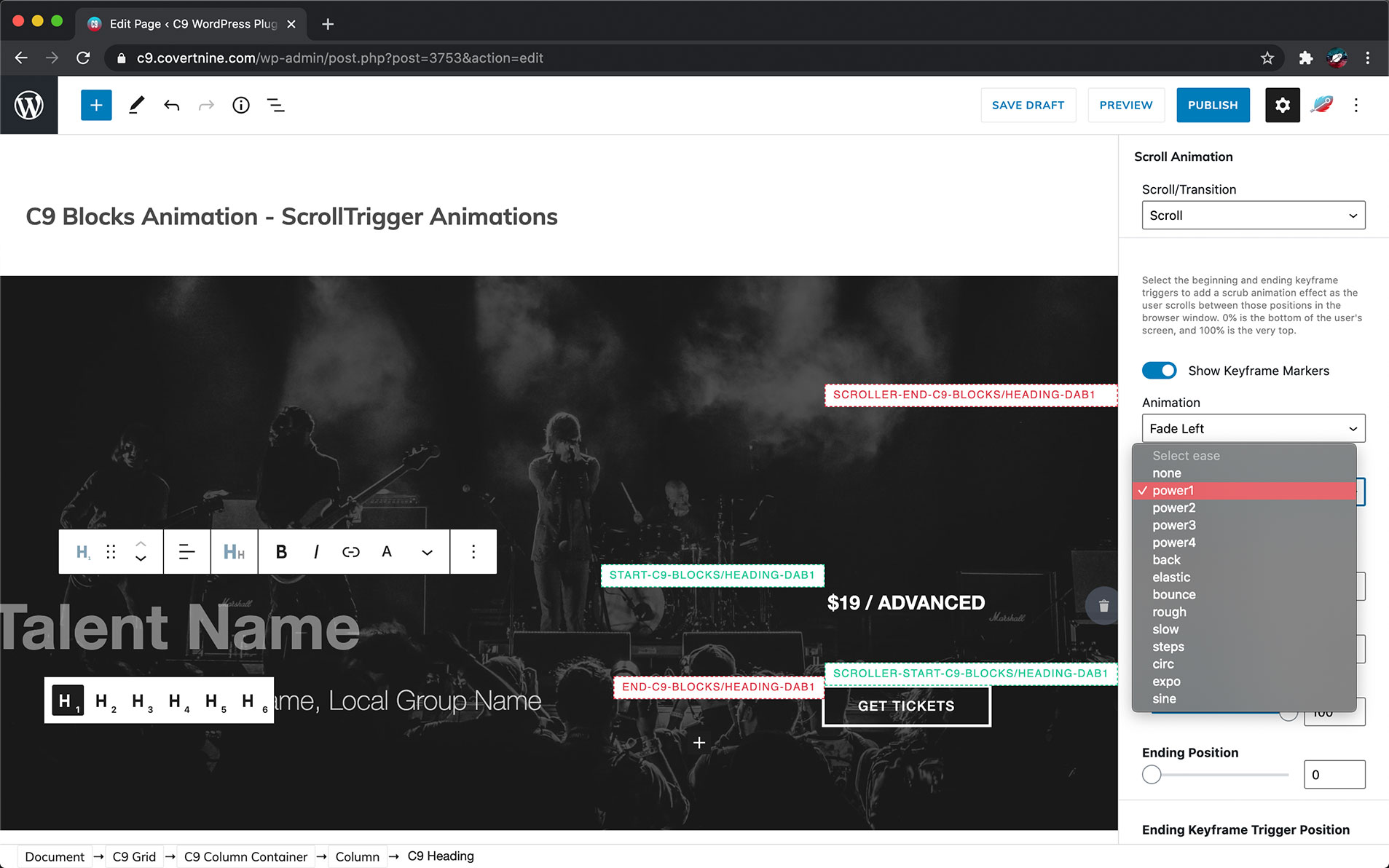Image resolution: width=1389 pixels, height=868 pixels.
Task: Choose power3 from the ease list
Action: (x=1173, y=525)
